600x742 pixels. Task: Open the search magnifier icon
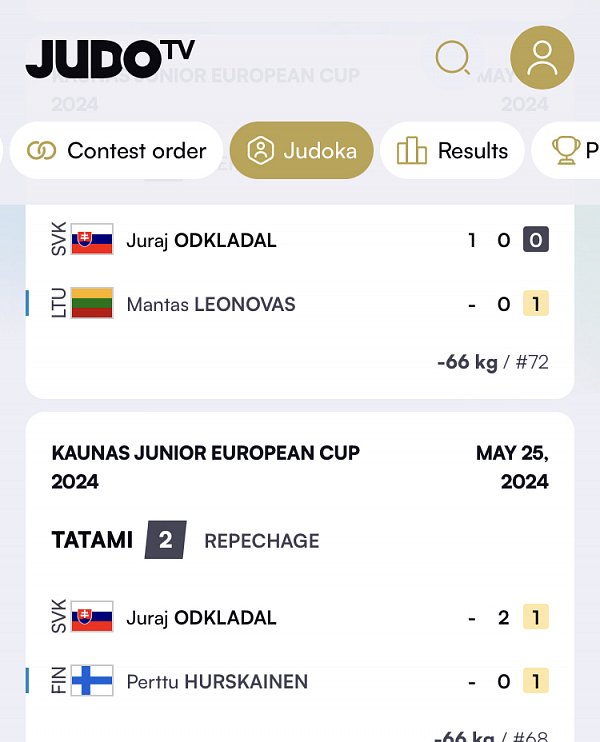[452, 58]
